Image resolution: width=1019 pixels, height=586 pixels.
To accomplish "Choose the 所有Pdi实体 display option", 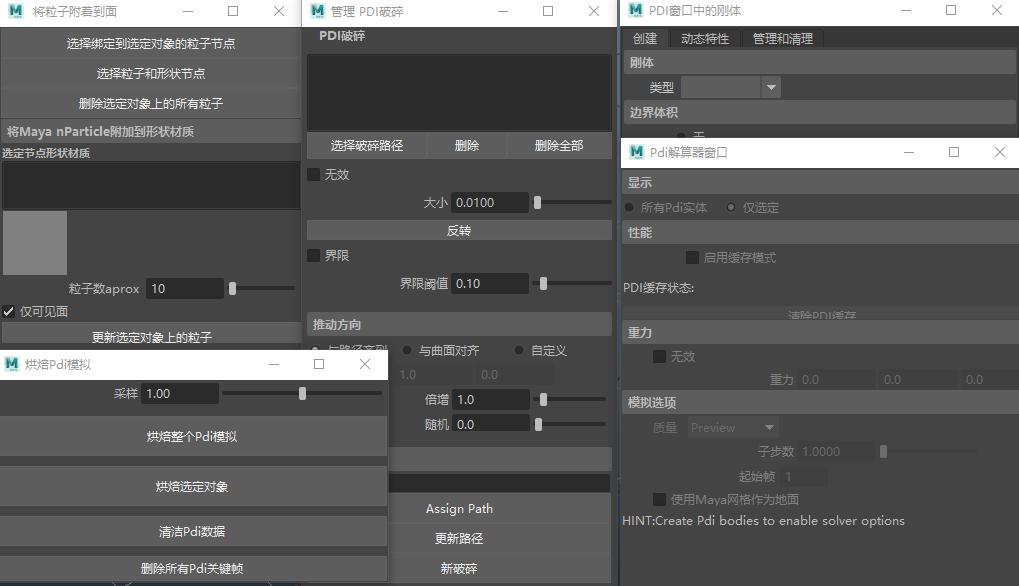I will coord(629,207).
